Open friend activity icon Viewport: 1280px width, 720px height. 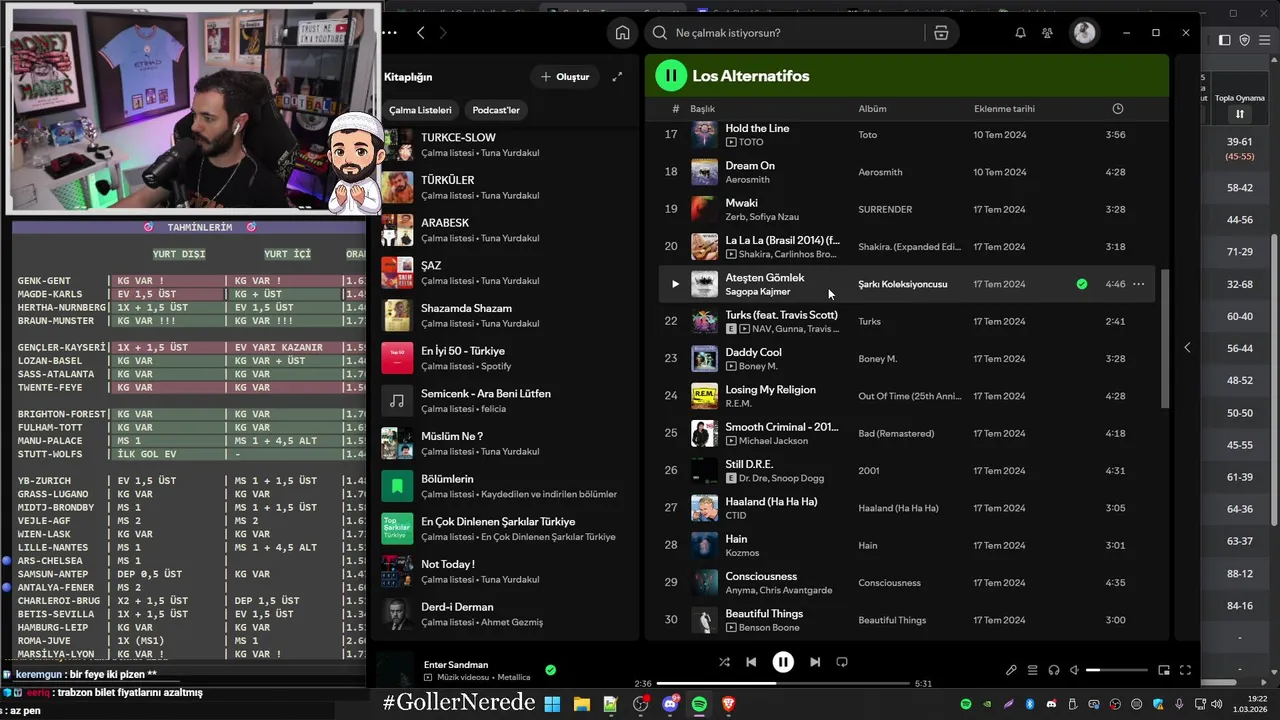coord(1047,33)
